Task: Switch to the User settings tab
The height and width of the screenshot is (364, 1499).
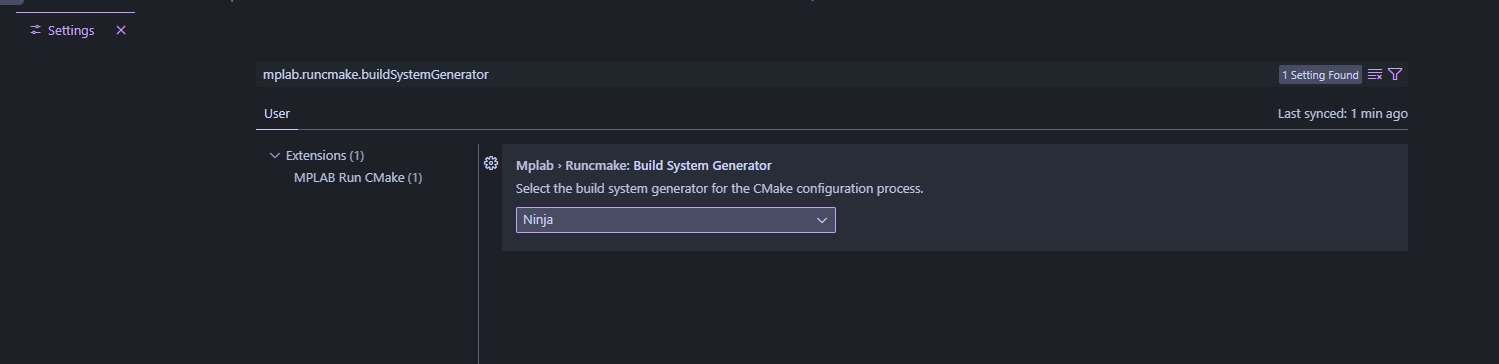Action: coord(277,114)
